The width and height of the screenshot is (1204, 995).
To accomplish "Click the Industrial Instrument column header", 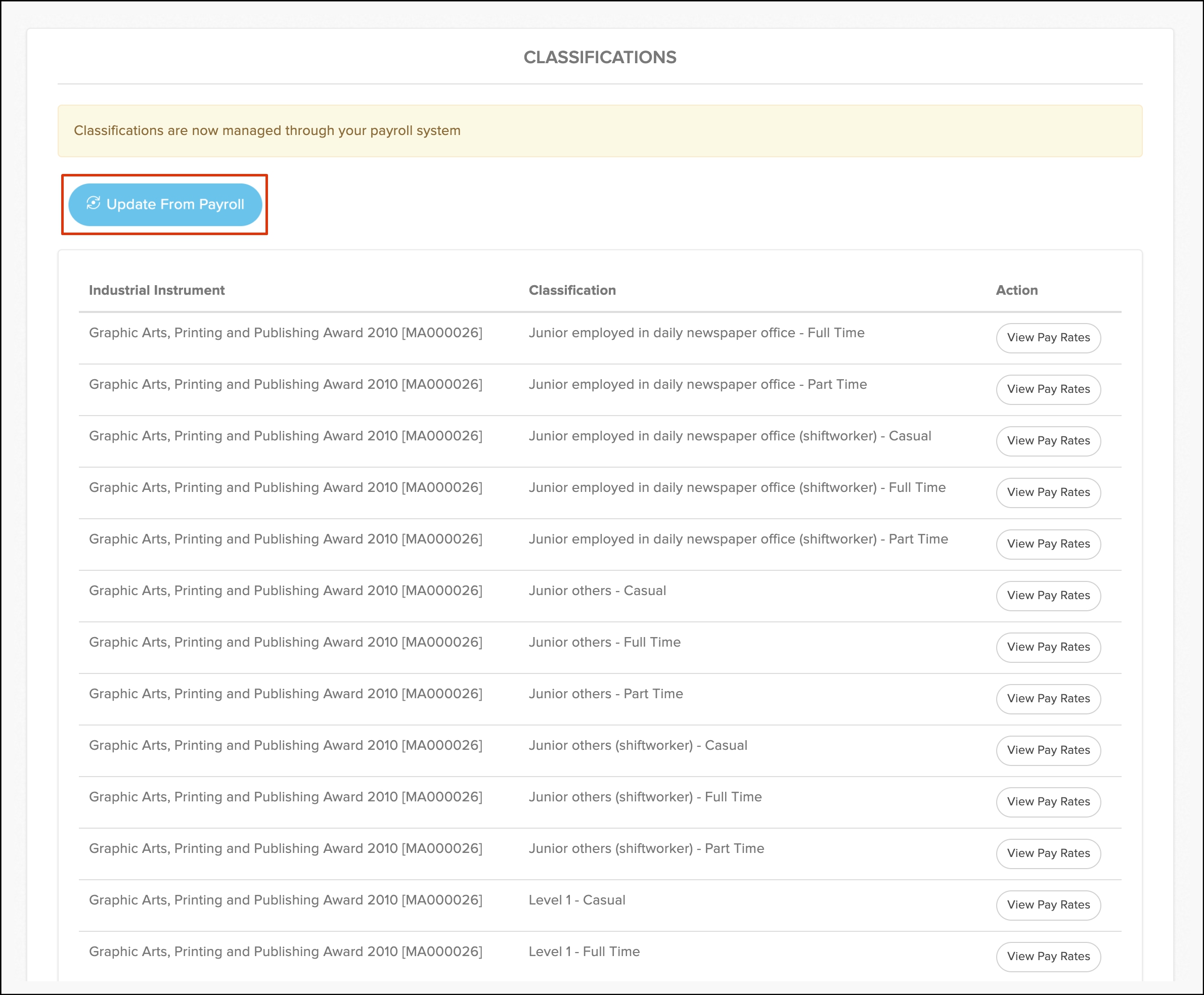I will [x=157, y=290].
